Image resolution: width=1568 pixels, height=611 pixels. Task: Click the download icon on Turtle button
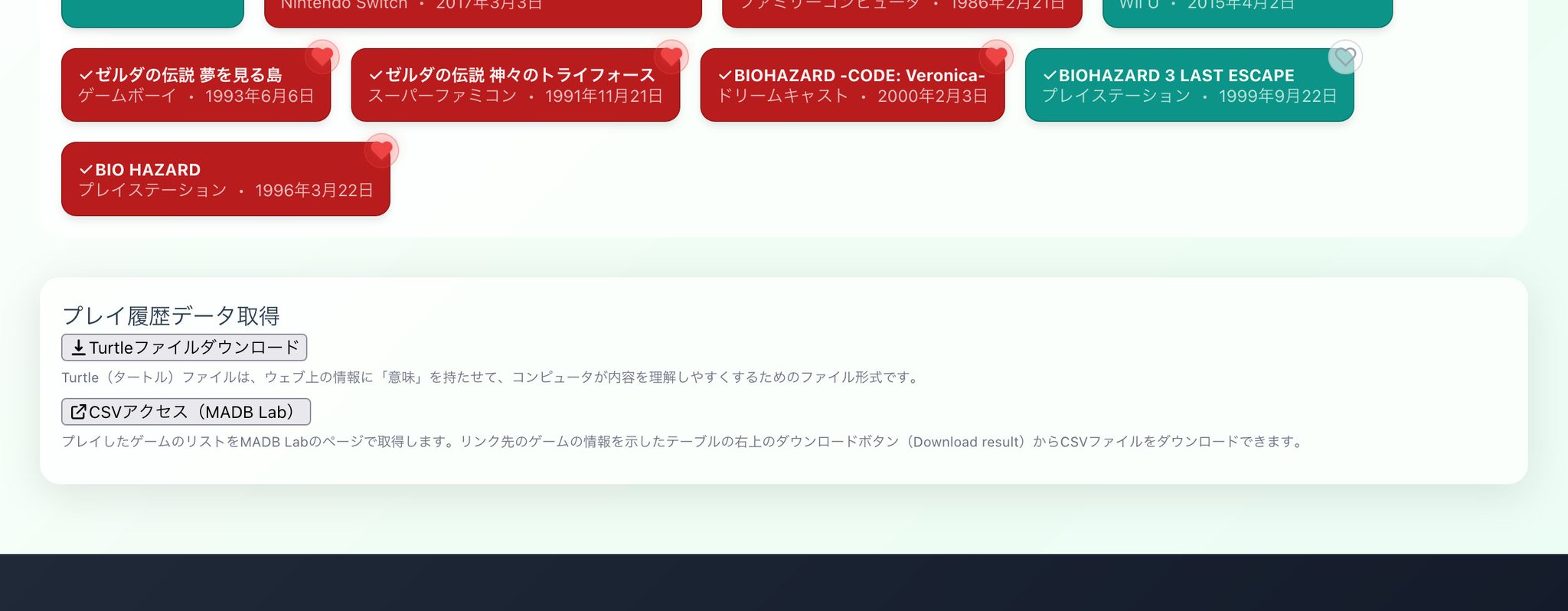click(78, 348)
